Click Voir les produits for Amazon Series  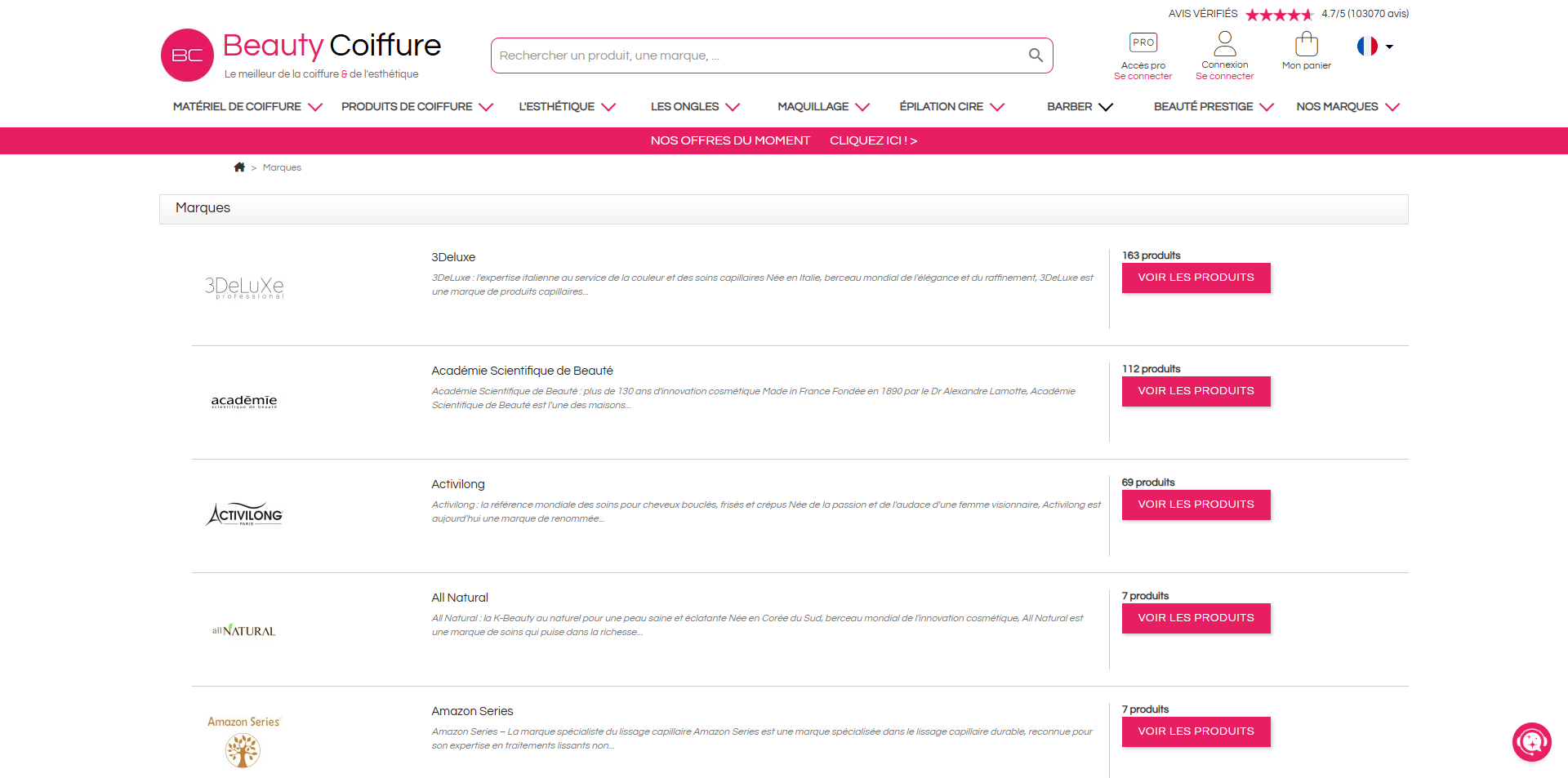click(1196, 731)
